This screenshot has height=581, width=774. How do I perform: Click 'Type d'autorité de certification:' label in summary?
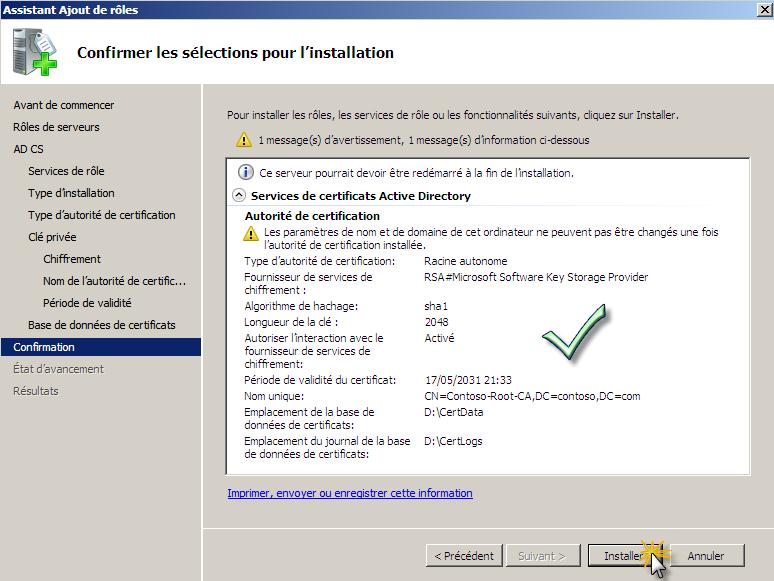click(320, 261)
